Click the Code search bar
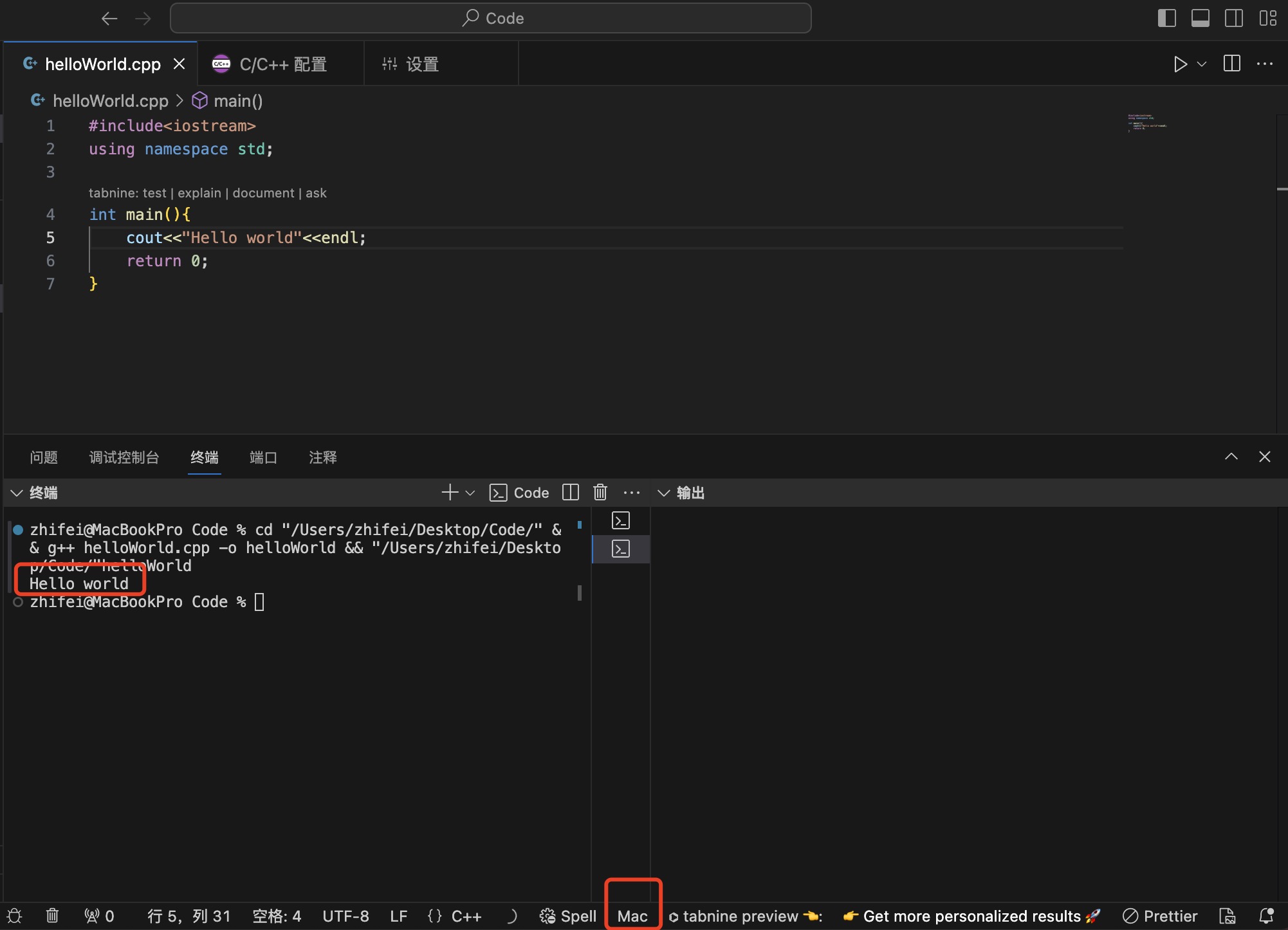This screenshot has height=930, width=1288. 490,18
